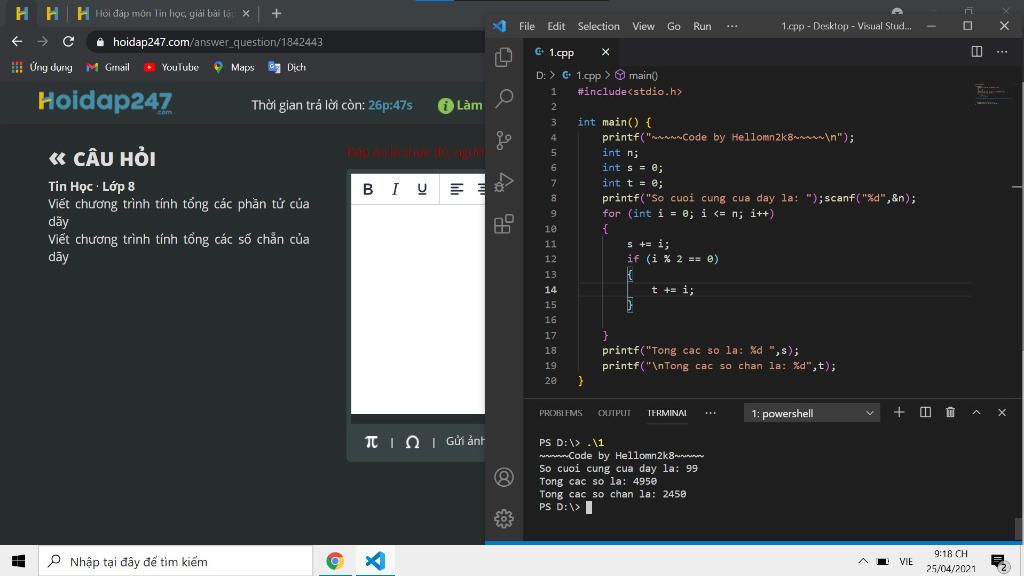Click the Chrome address bar

pyautogui.click(x=287, y=42)
